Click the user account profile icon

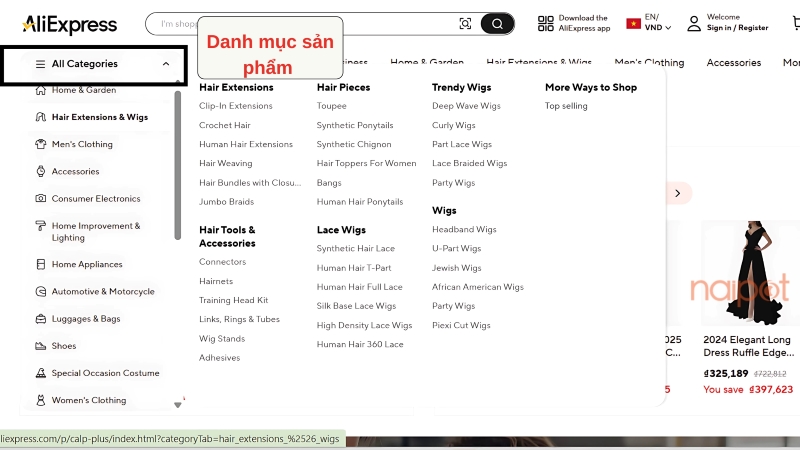tap(694, 23)
